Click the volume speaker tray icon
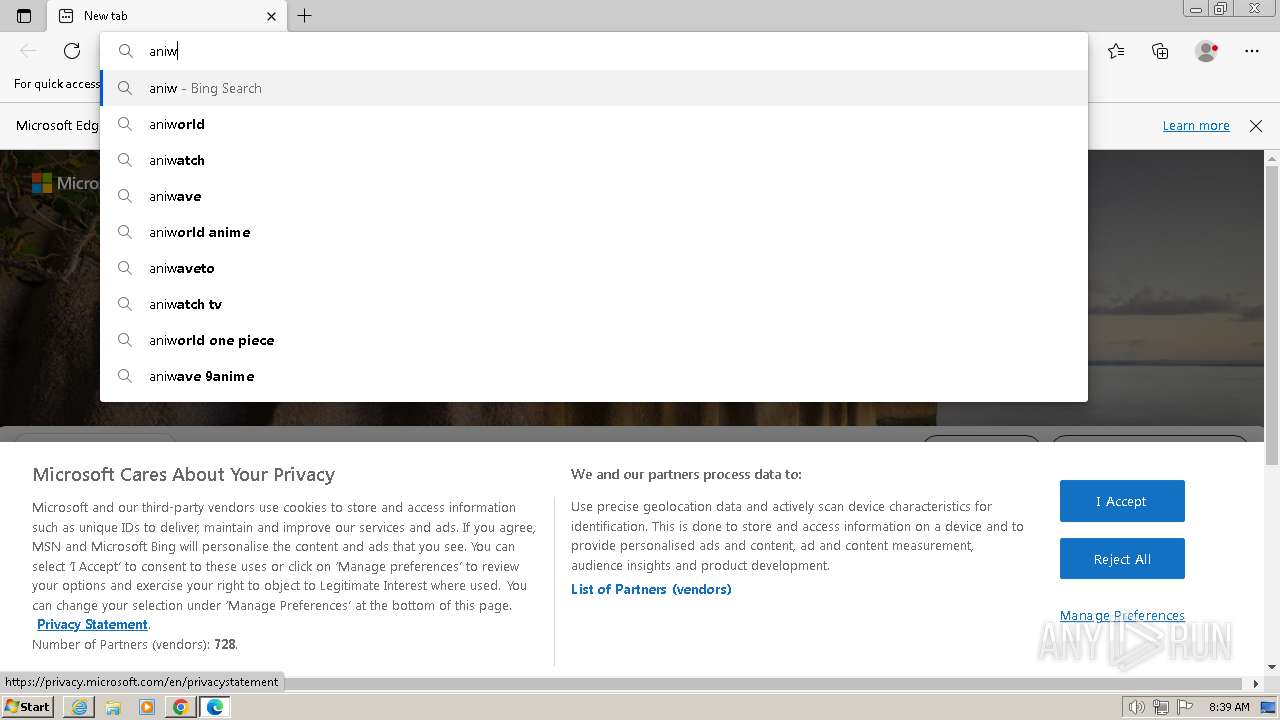The height and width of the screenshot is (720, 1280). 1137,707
